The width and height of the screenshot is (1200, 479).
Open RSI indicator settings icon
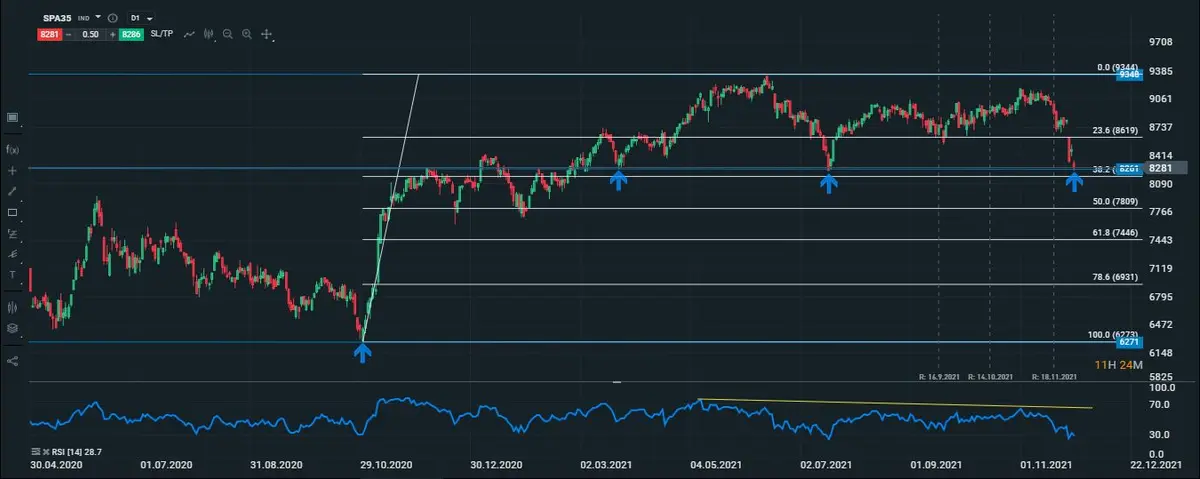tap(36, 453)
